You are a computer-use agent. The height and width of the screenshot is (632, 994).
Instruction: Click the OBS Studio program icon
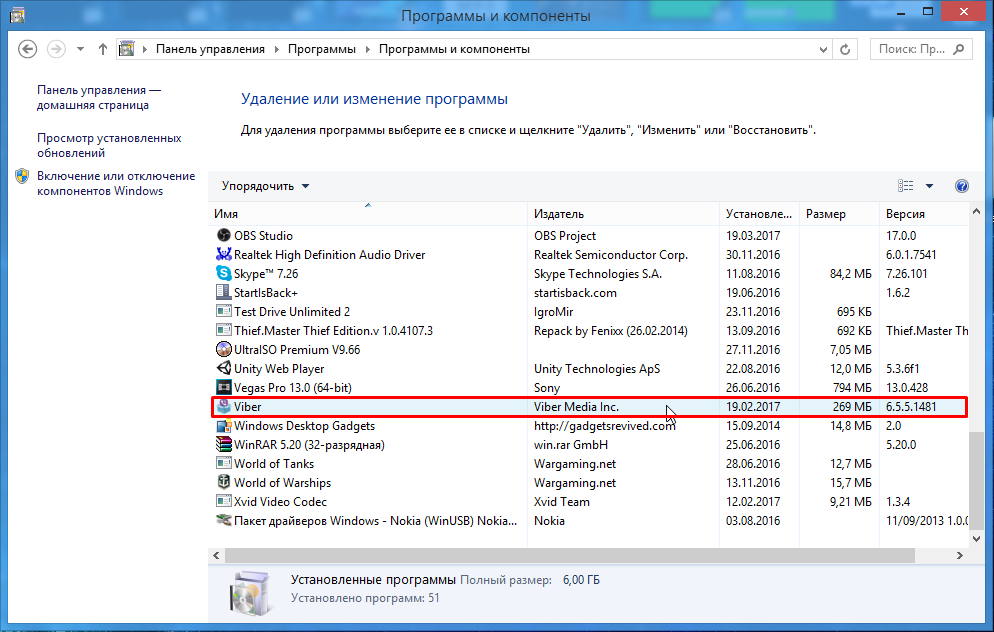[x=224, y=236]
